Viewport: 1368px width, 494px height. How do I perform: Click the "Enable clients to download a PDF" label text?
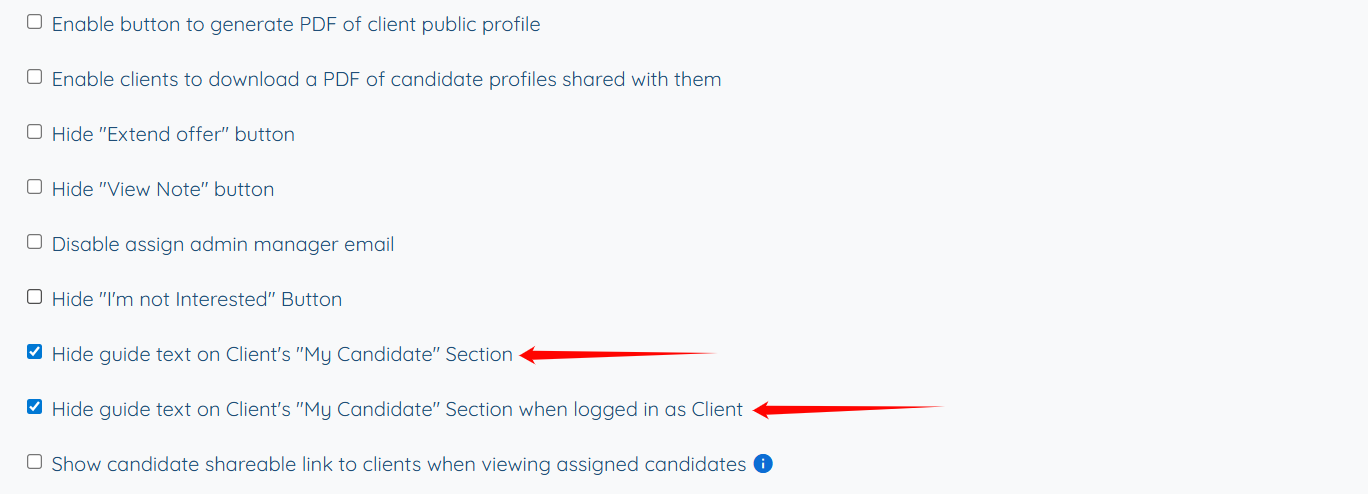[386, 79]
